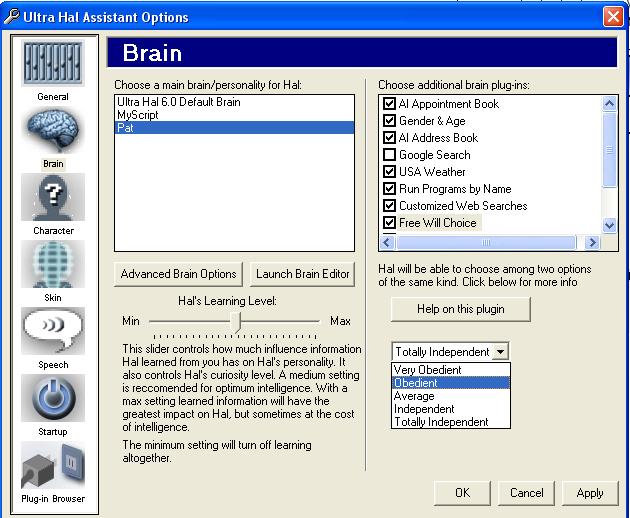Uncheck the Free Will Choice plug-in
The width and height of the screenshot is (630, 518).
point(389,223)
